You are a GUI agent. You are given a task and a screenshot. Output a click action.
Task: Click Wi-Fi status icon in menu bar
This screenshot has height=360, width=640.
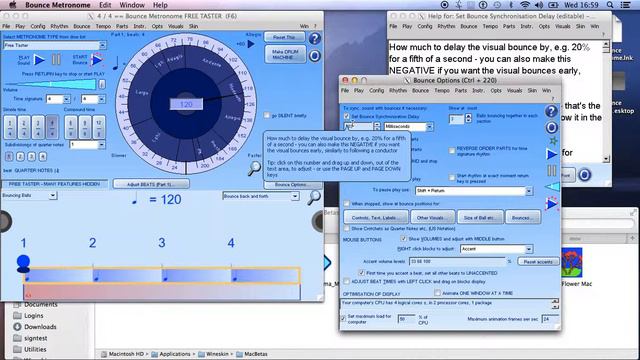[x=524, y=5]
